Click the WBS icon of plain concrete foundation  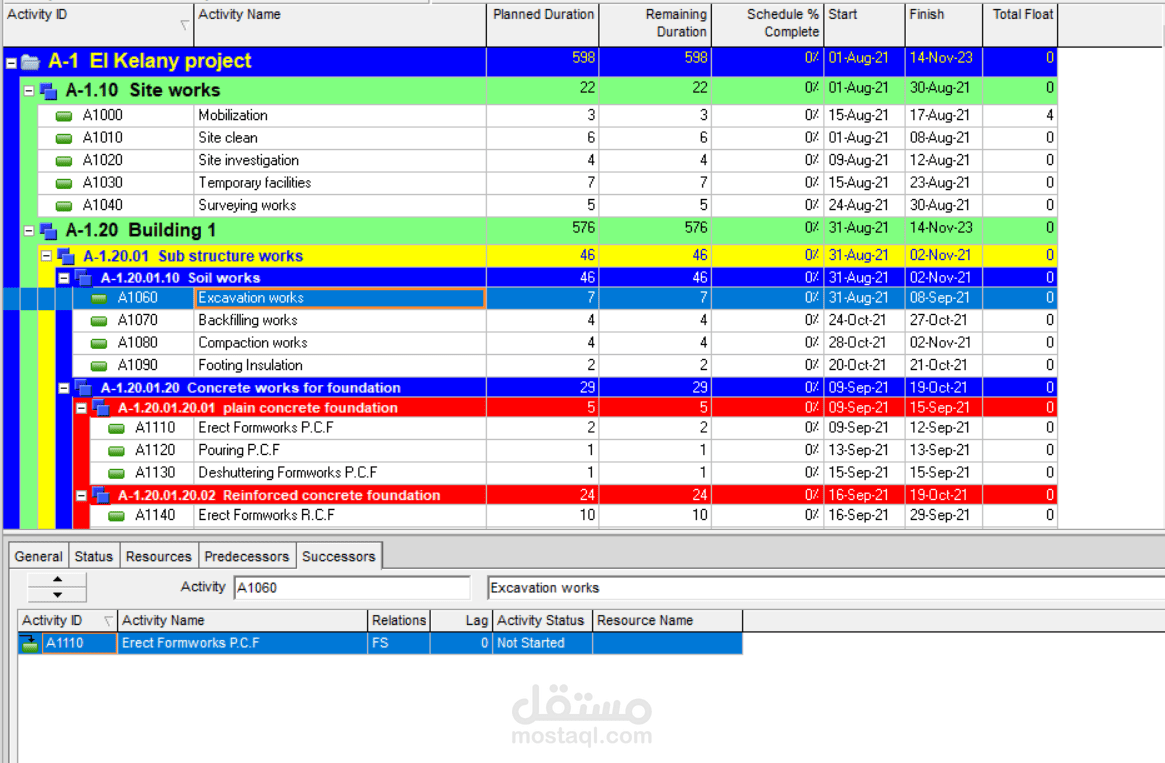tap(101, 408)
